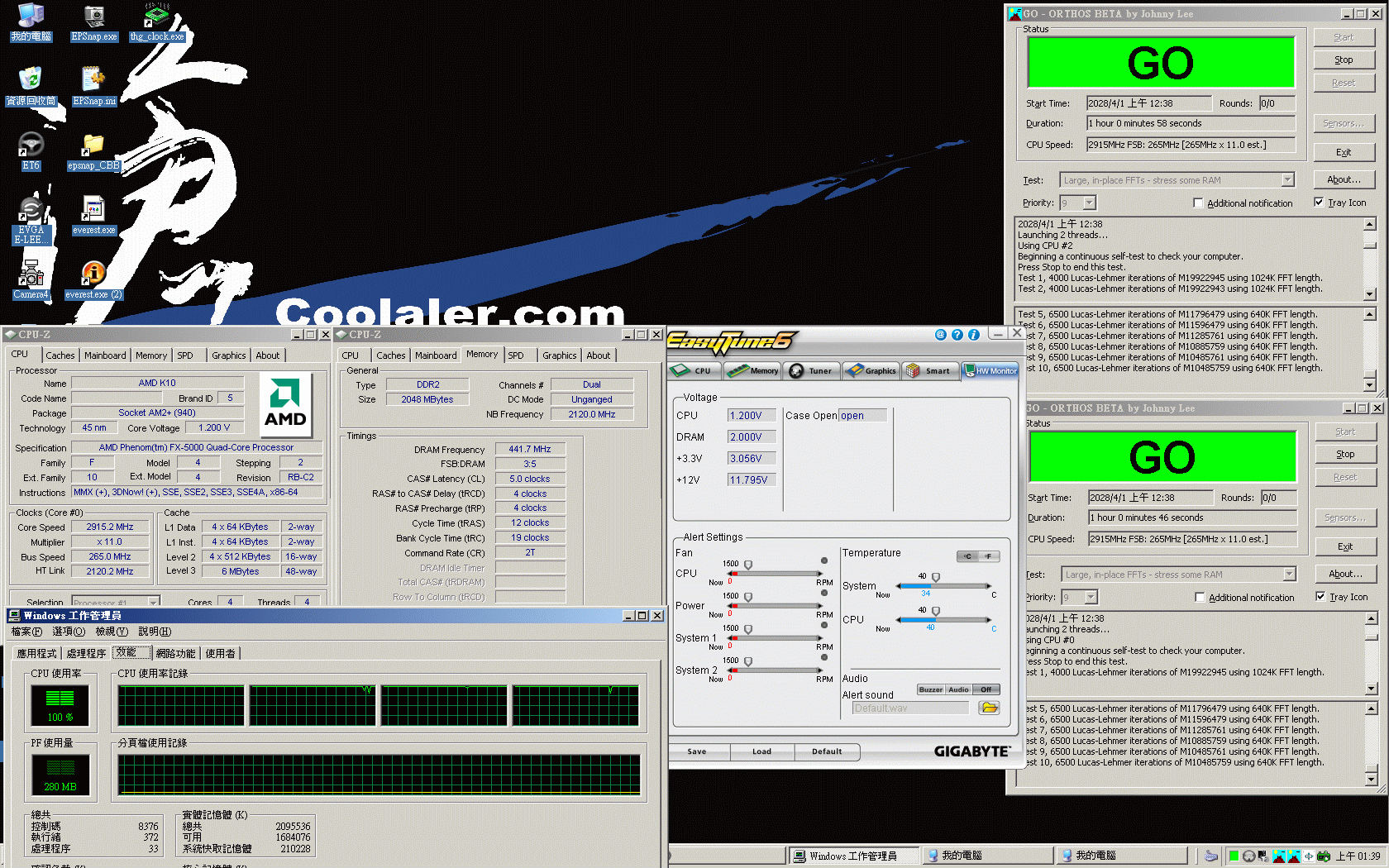This screenshot has width=1389, height=868.
Task: Open Mainboard tab in left CPU-Z
Action: pos(105,355)
